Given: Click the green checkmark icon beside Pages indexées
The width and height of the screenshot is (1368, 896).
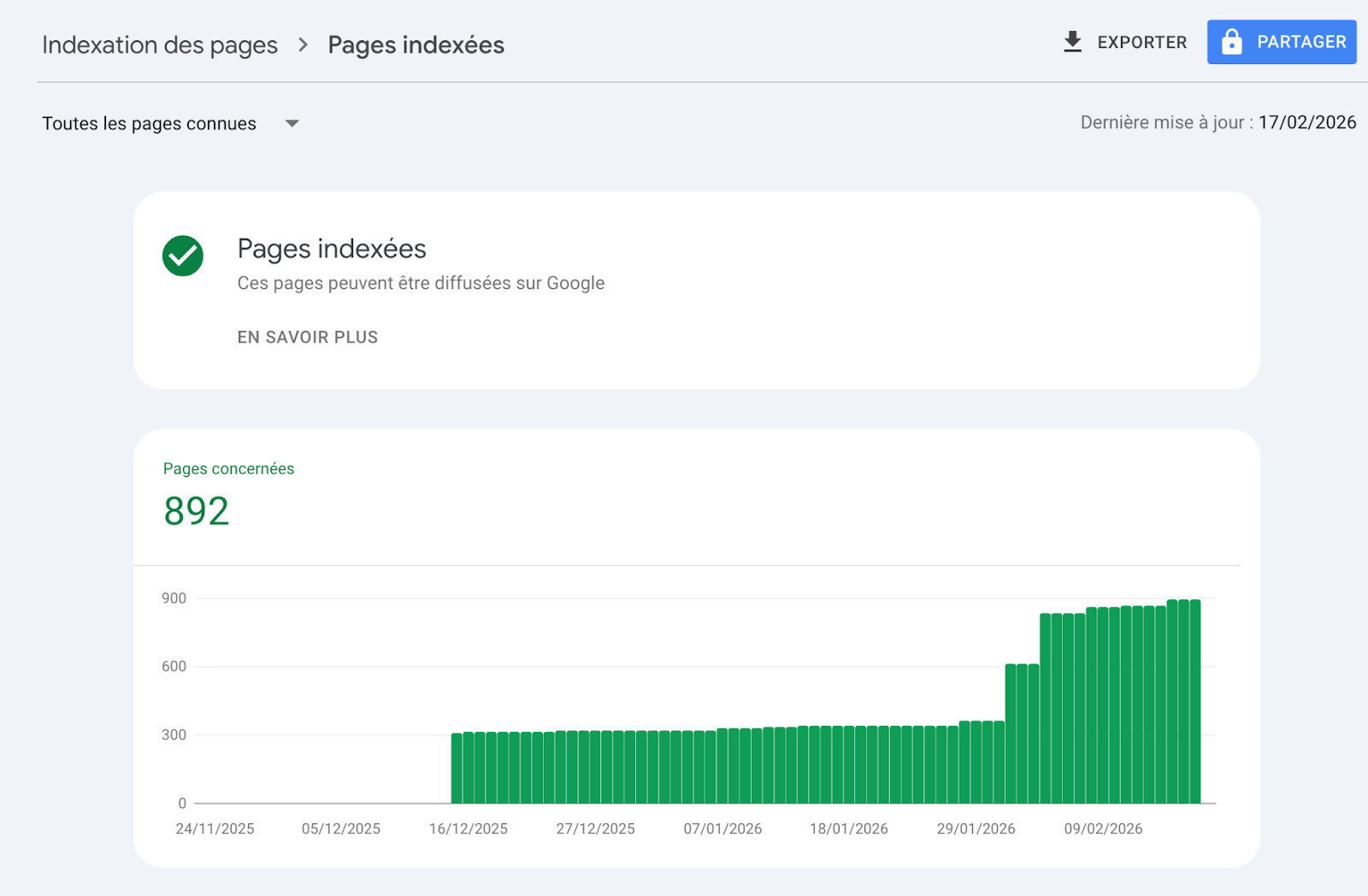Looking at the screenshot, I should (181, 255).
